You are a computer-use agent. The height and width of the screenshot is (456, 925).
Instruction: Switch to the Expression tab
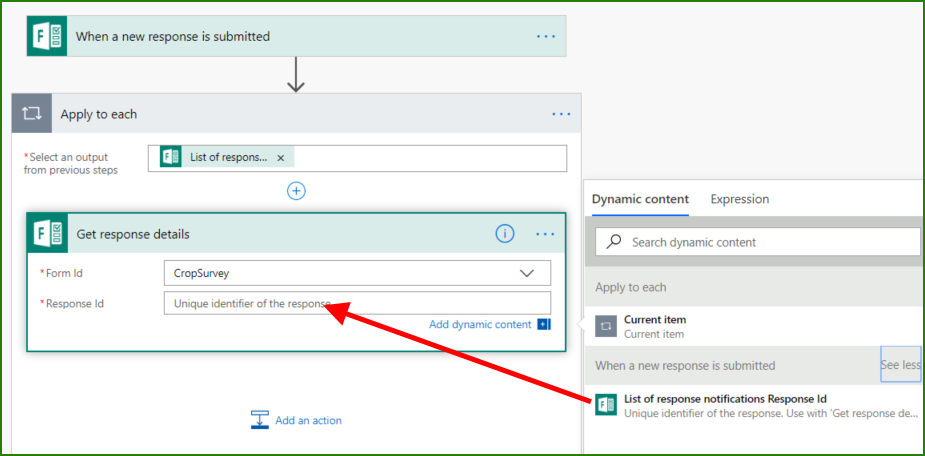click(740, 199)
